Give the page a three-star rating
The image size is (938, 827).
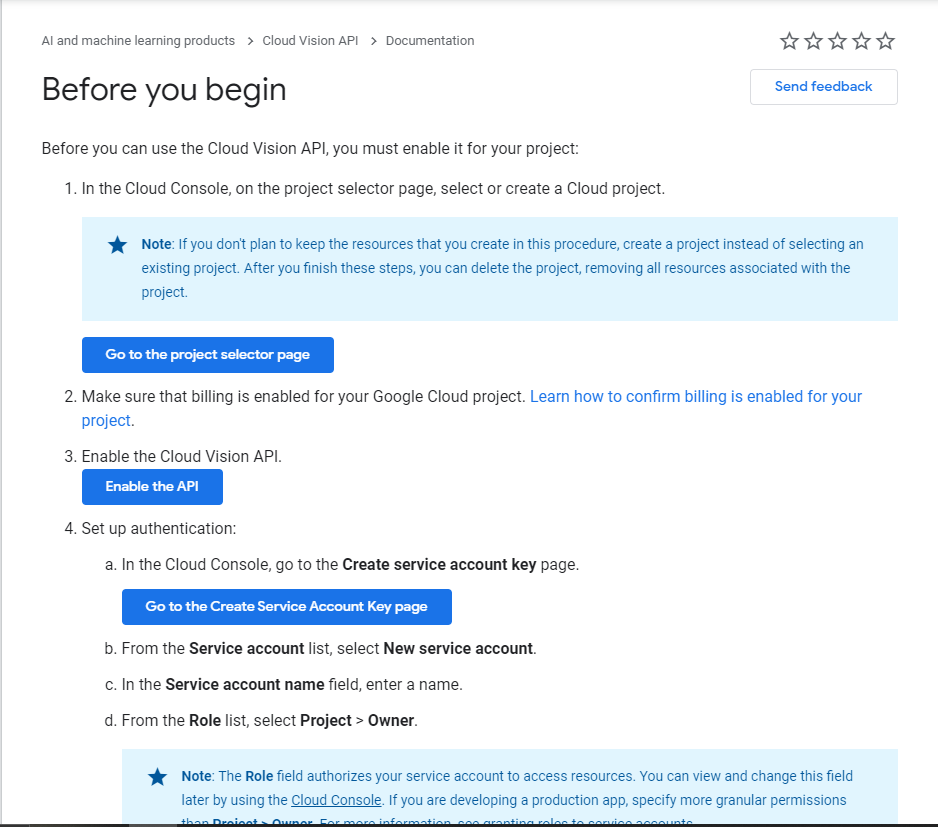838,41
